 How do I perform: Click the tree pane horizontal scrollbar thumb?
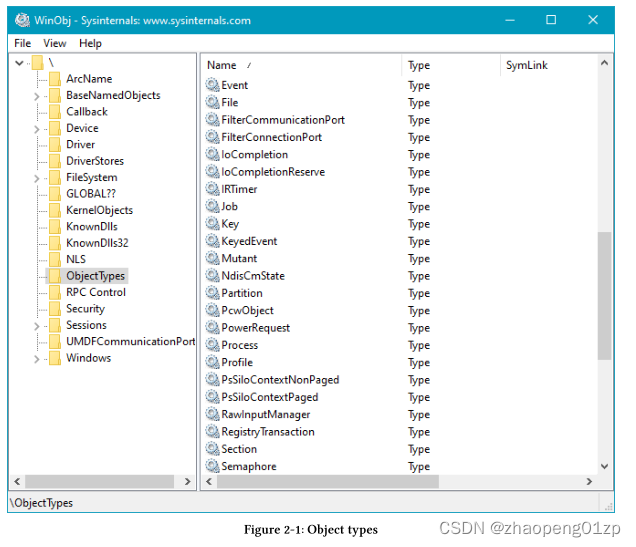(100, 481)
